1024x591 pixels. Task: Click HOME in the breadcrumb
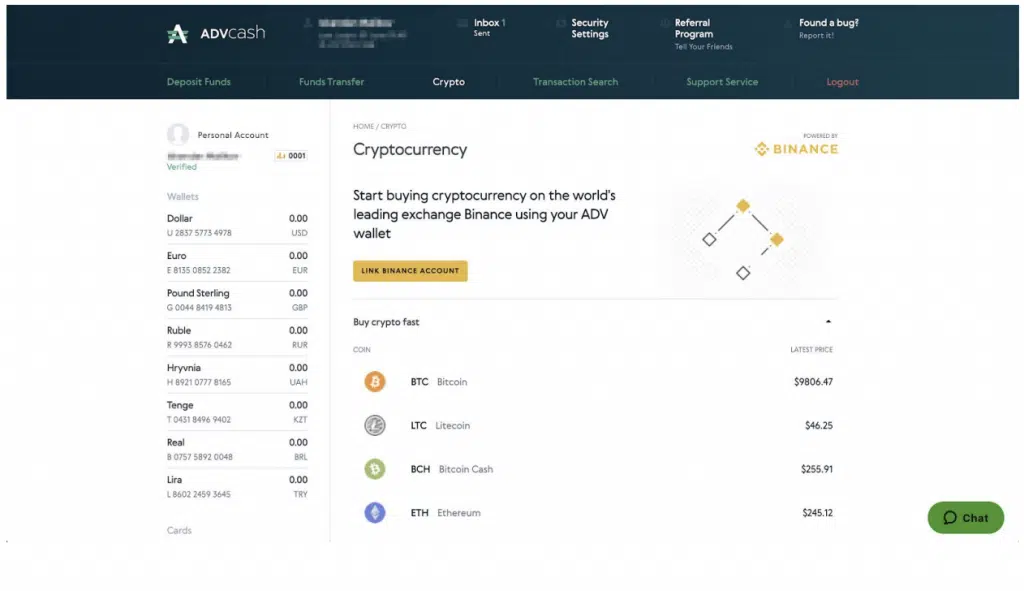(363, 126)
